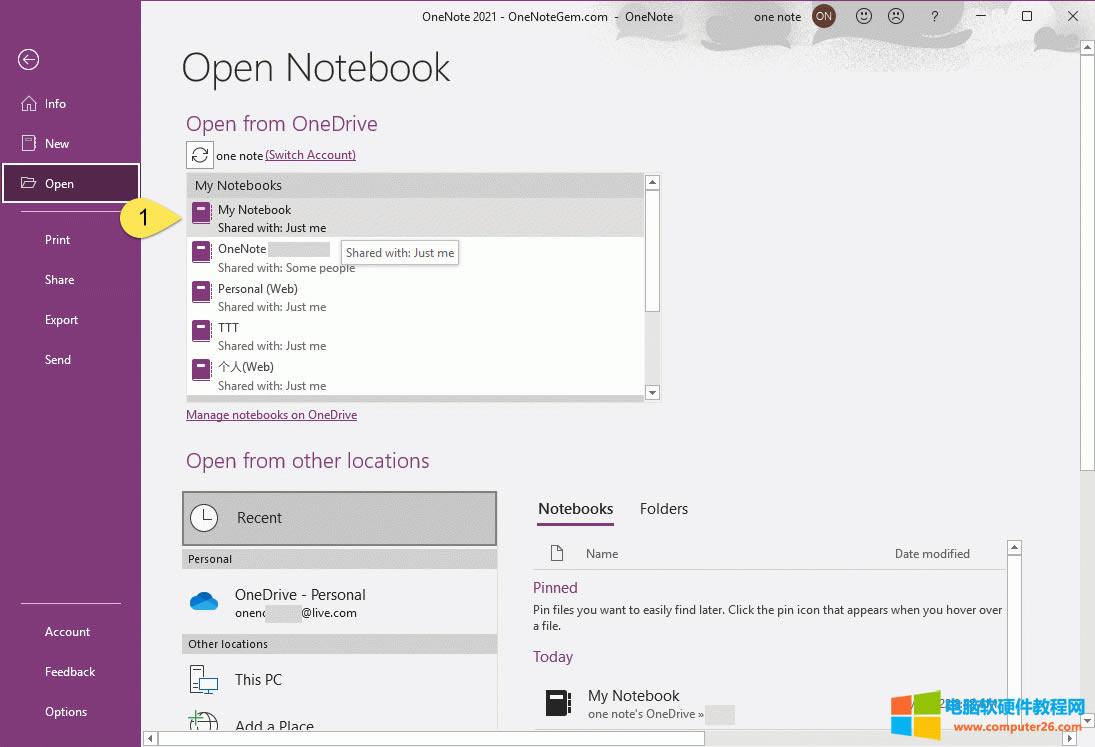Click the Switch Account link

(310, 154)
